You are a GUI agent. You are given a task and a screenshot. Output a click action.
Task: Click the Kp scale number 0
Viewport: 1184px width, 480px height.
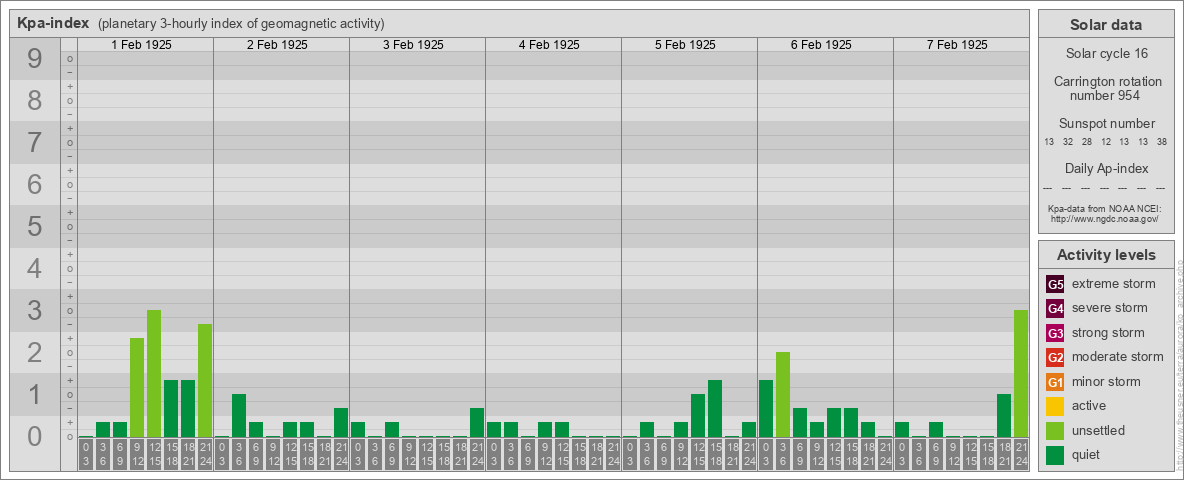35,436
